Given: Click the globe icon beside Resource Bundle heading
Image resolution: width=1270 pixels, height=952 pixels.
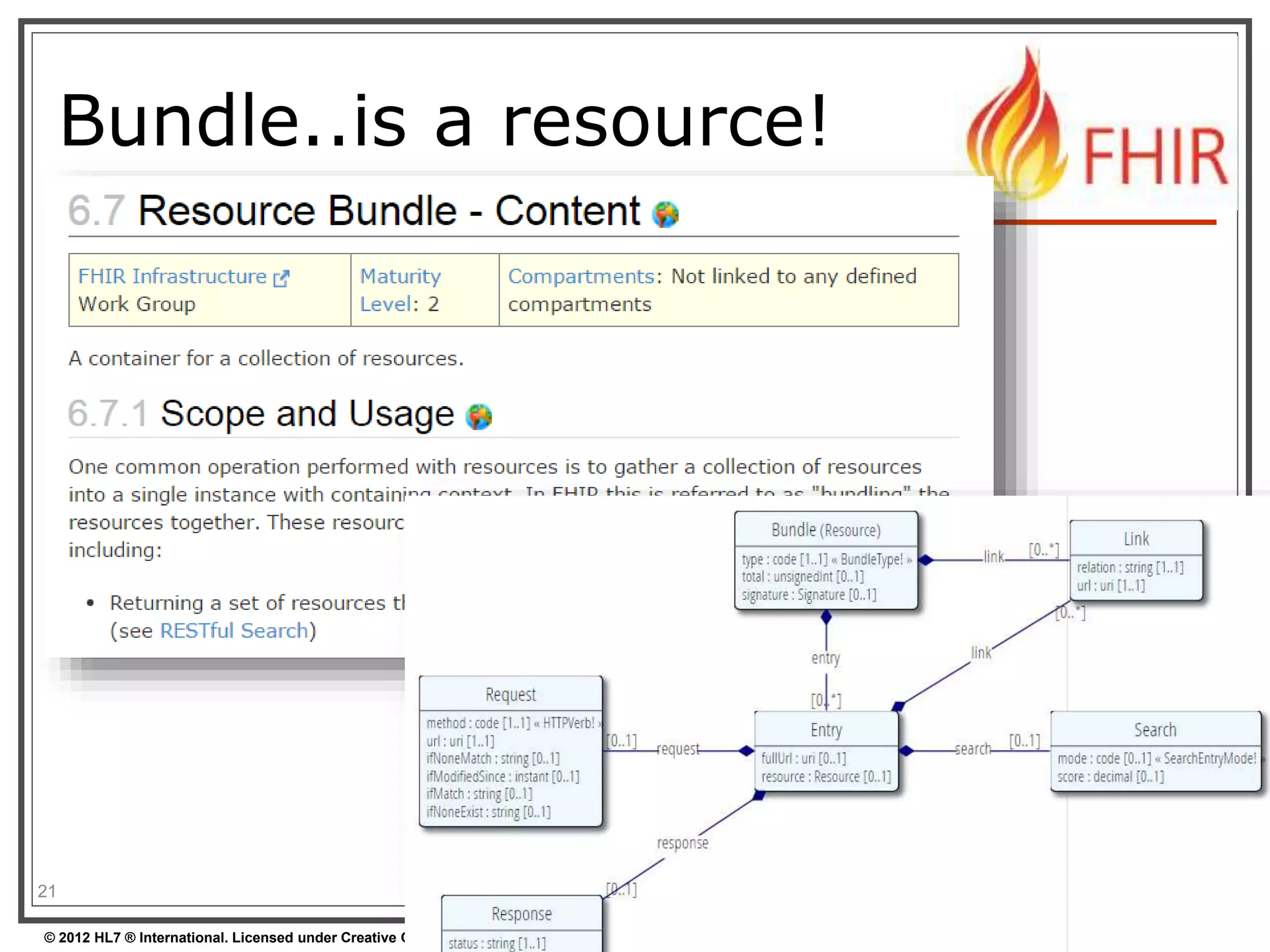Looking at the screenshot, I should point(665,214).
